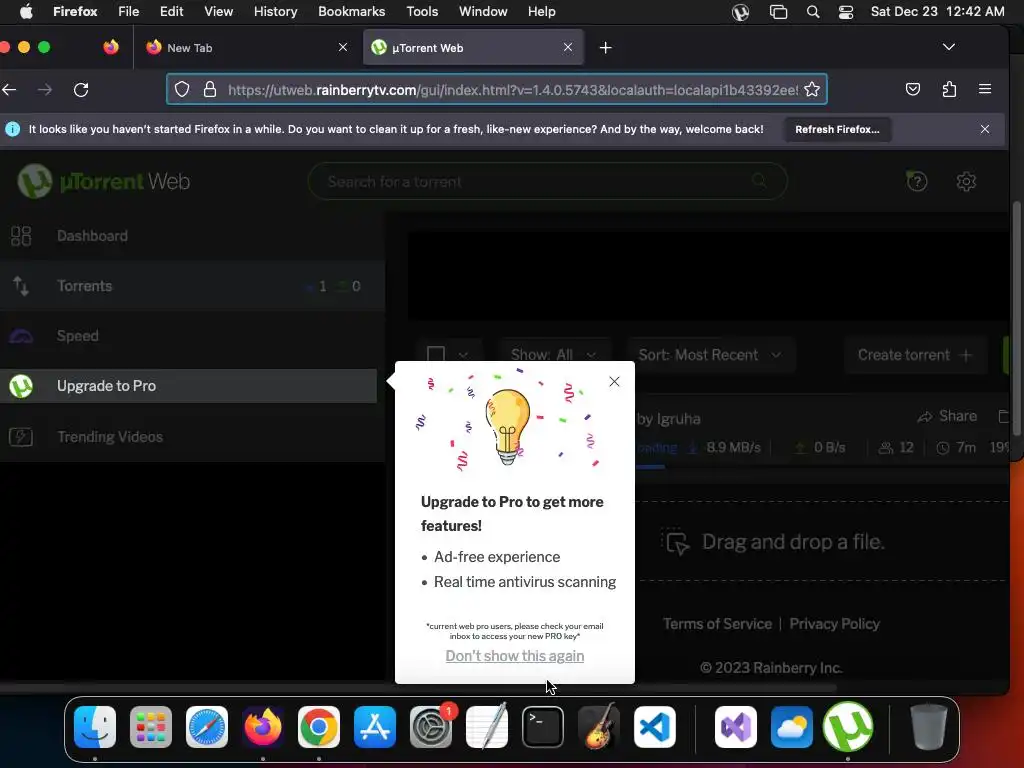The width and height of the screenshot is (1024, 768).
Task: Expand the select-all checkbox dropdown arrow
Action: click(463, 355)
